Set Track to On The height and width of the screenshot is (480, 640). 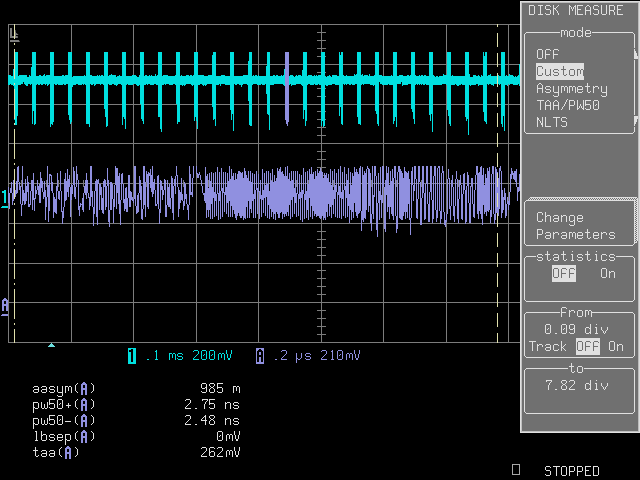pyautogui.click(x=616, y=346)
